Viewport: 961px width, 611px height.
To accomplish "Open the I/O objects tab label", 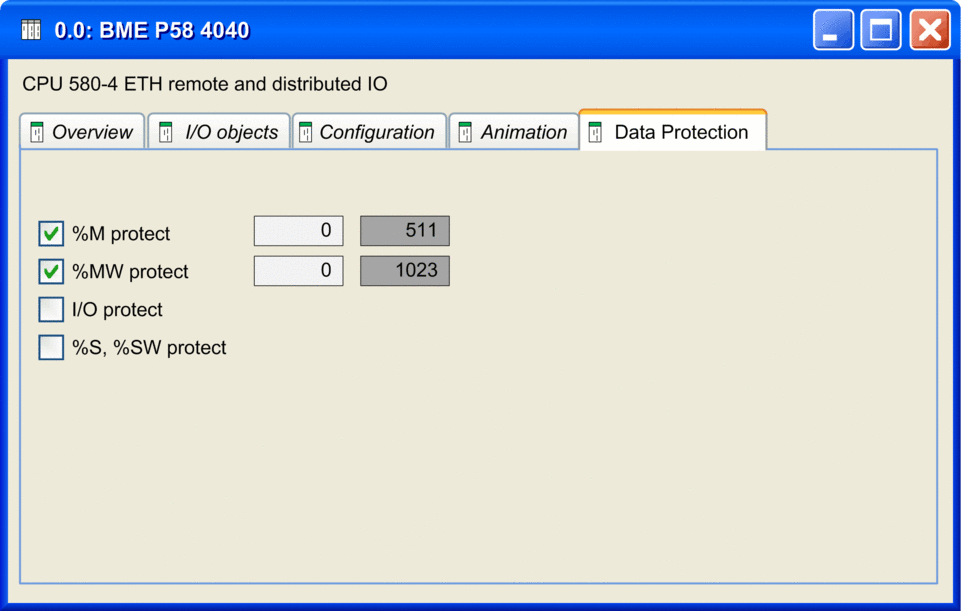I will pos(231,133).
